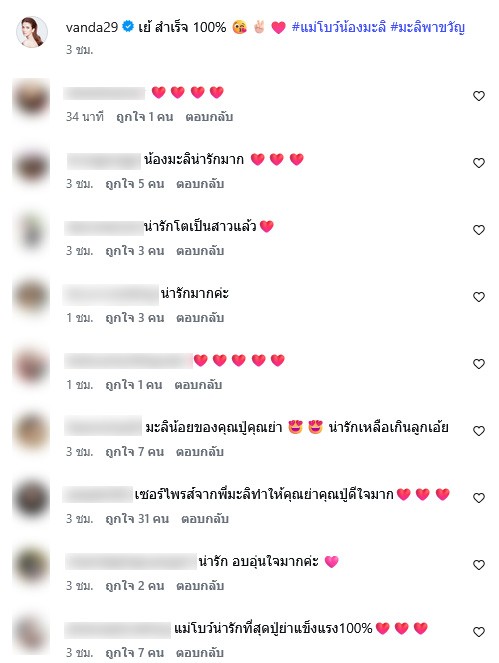Image resolution: width=499 pixels, height=663 pixels.
Task: Like the น้องมะลิน่ารักมาก comment
Action: pos(478,163)
